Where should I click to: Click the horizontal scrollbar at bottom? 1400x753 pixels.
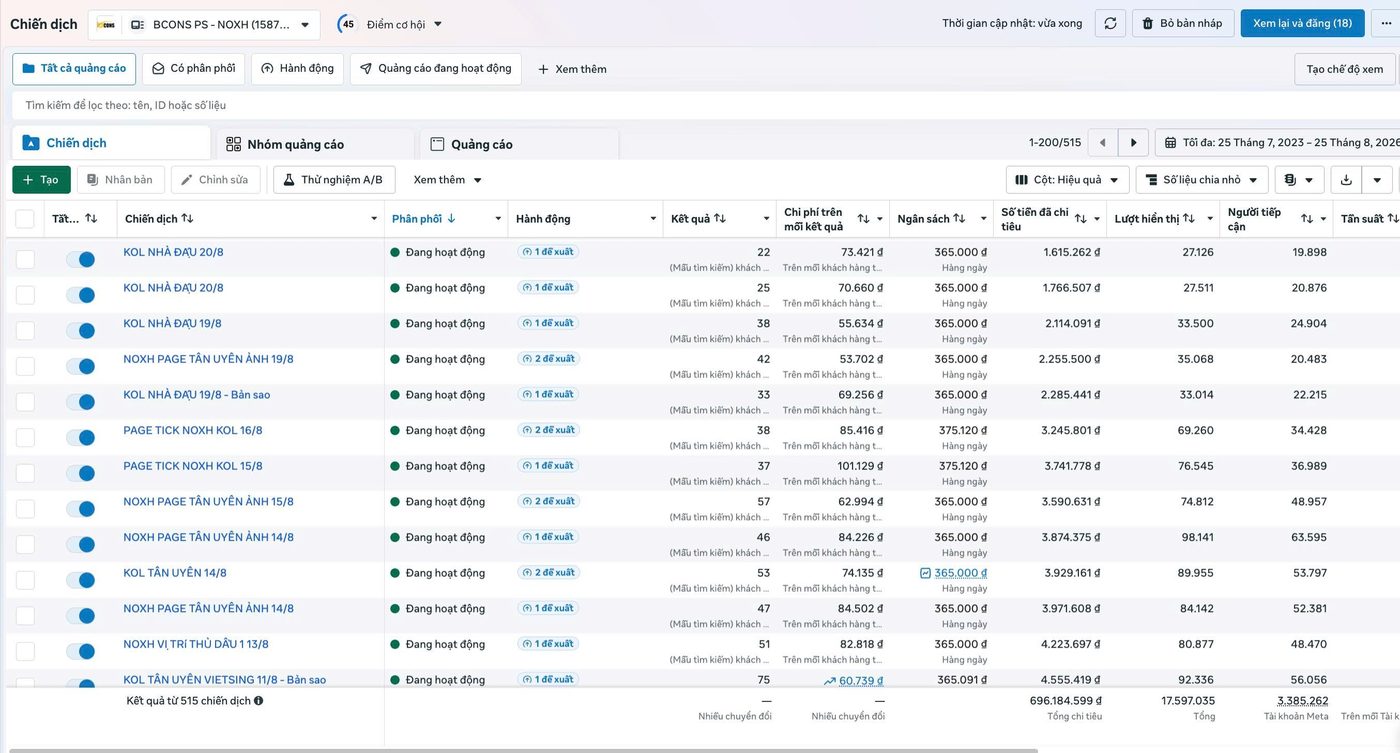[x=521, y=750]
